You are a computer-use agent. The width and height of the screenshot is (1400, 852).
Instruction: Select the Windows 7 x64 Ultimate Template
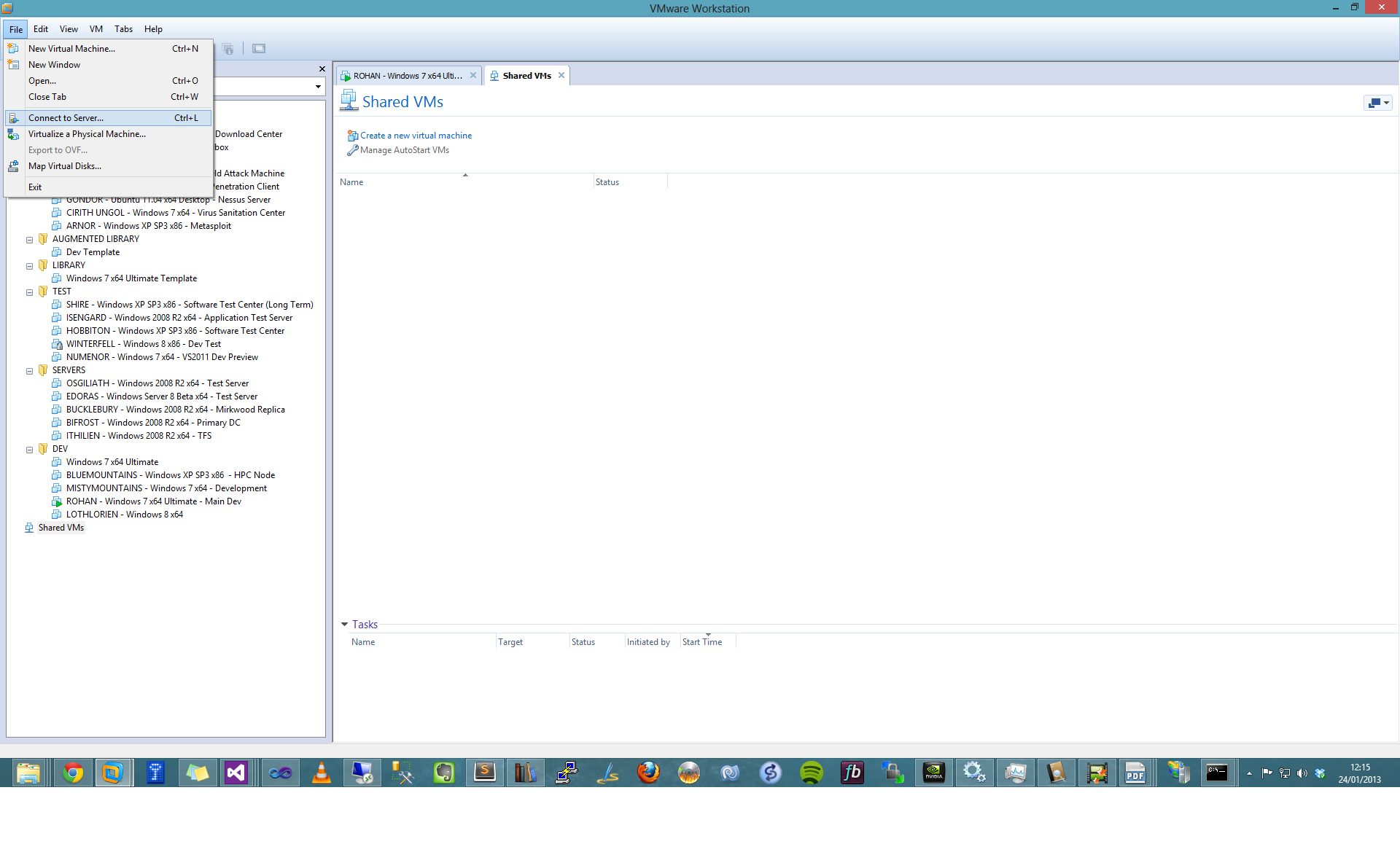coord(131,278)
